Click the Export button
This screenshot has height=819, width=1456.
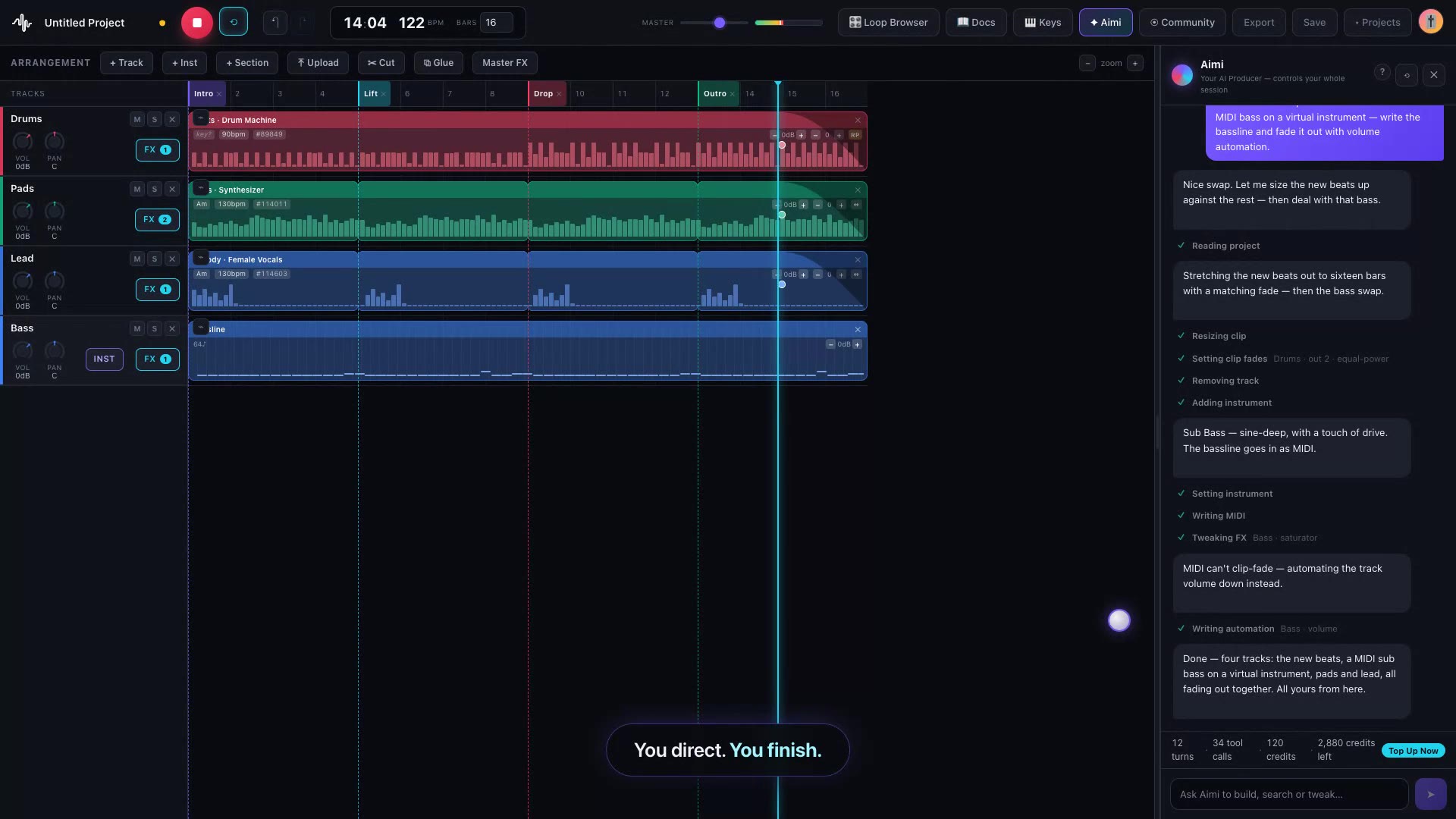click(1259, 23)
